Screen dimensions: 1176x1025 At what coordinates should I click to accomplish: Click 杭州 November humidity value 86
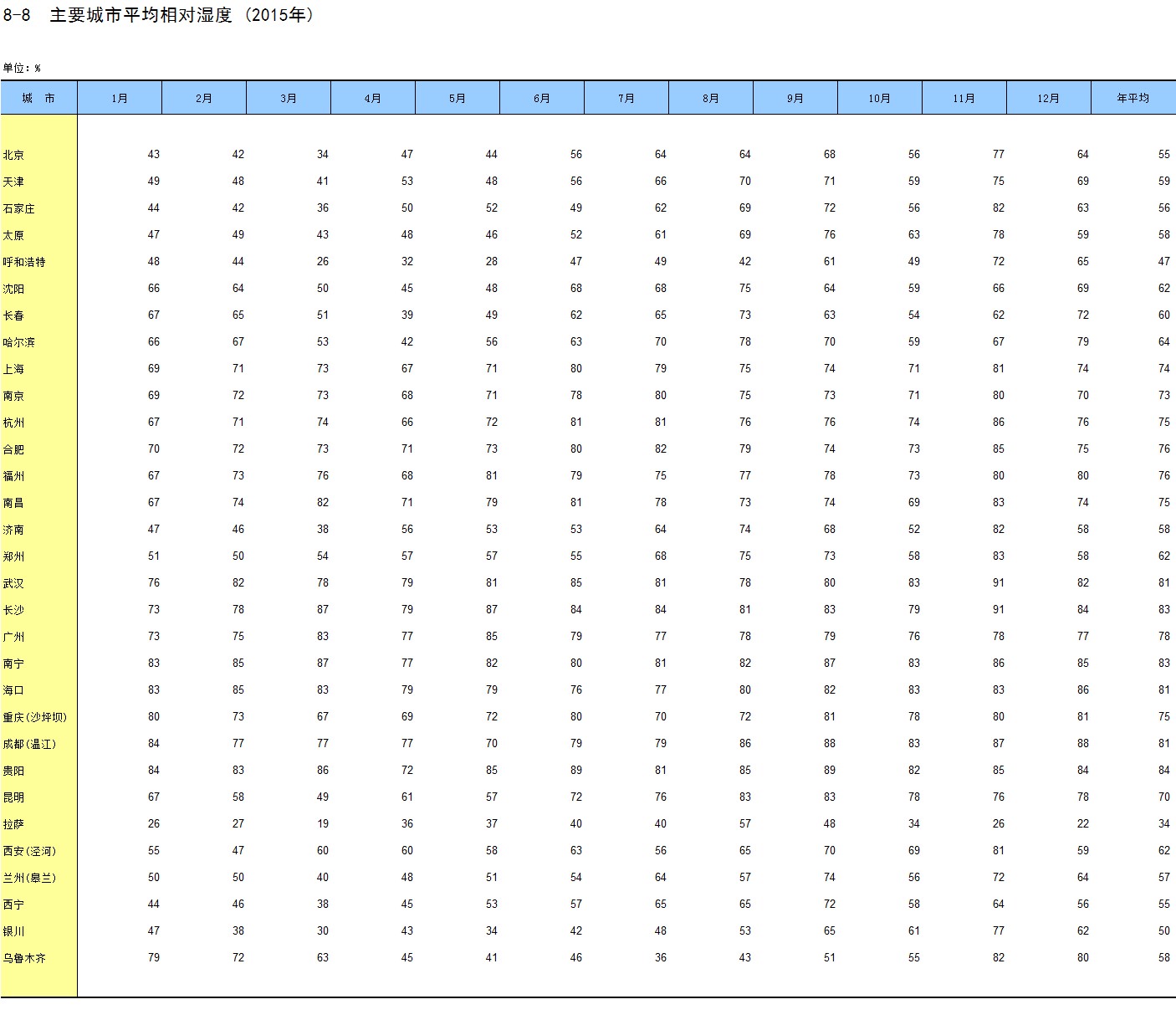(x=999, y=422)
